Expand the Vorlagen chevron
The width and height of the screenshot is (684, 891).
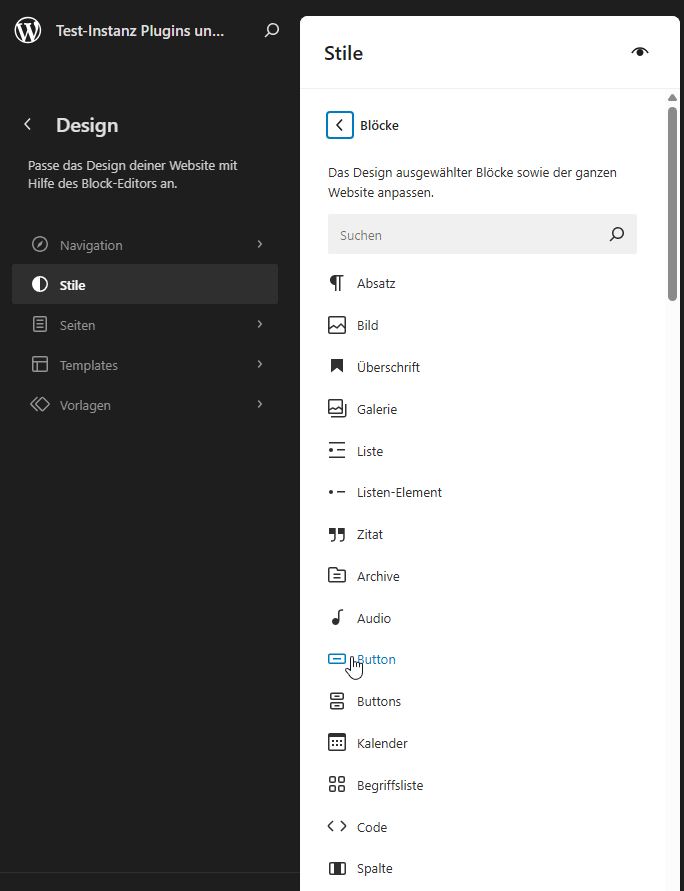pos(260,405)
